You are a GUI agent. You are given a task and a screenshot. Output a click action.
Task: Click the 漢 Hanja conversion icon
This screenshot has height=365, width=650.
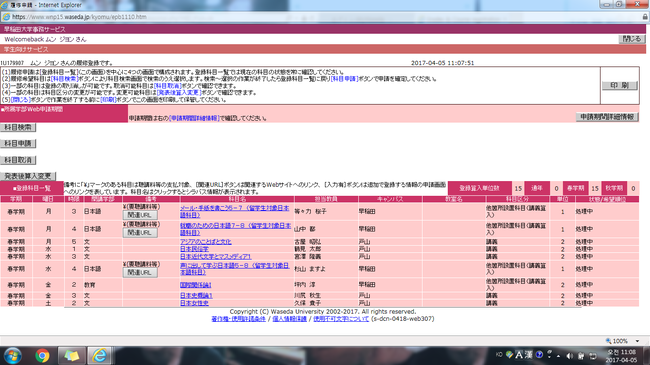[528, 355]
